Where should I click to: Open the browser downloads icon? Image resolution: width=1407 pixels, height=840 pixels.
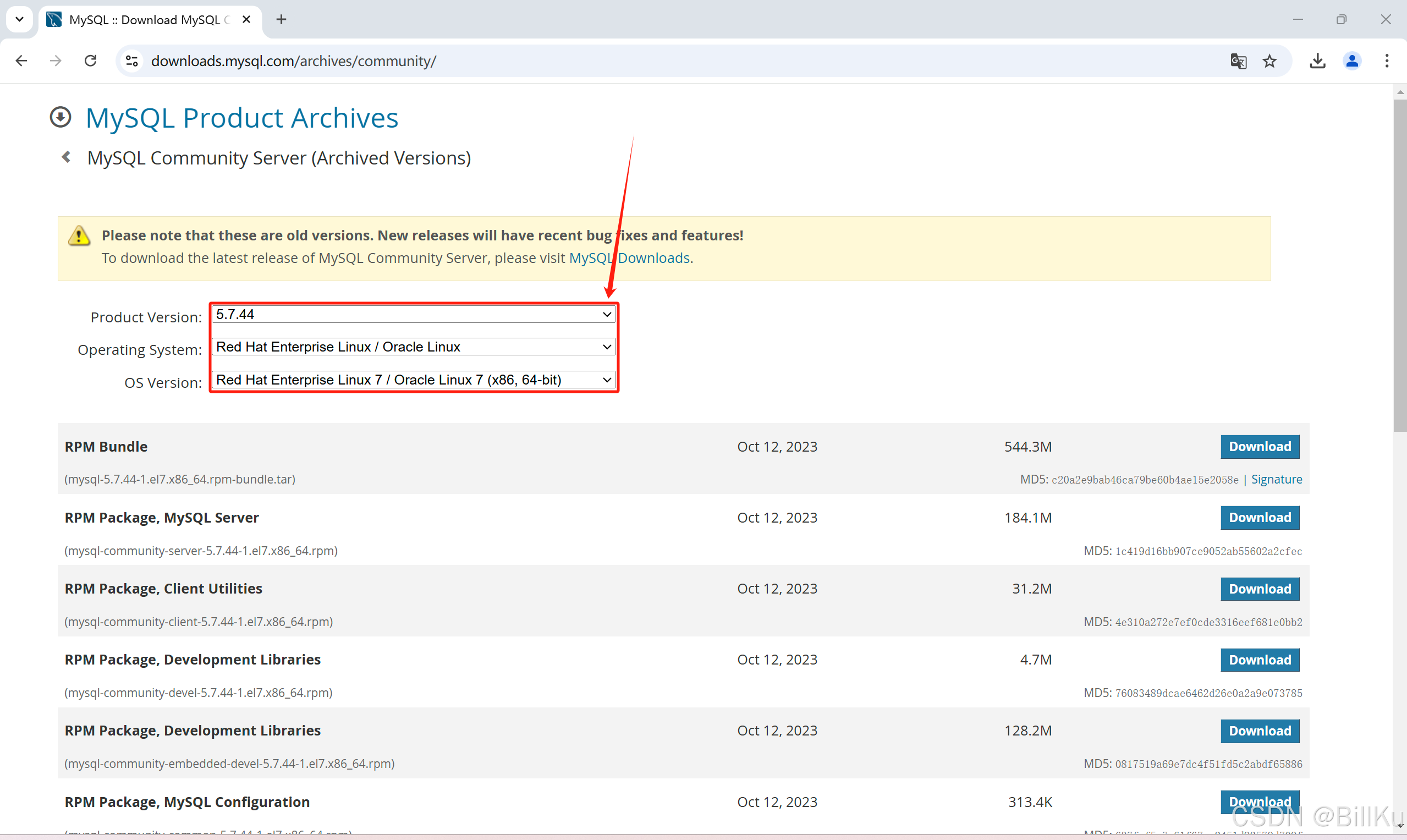pos(1317,61)
